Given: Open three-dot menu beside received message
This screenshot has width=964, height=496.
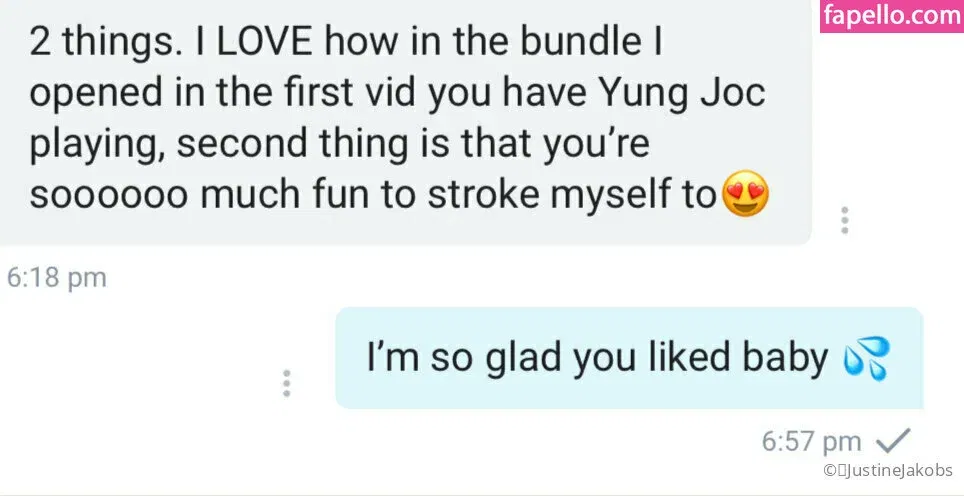Looking at the screenshot, I should pyautogui.click(x=845, y=220).
